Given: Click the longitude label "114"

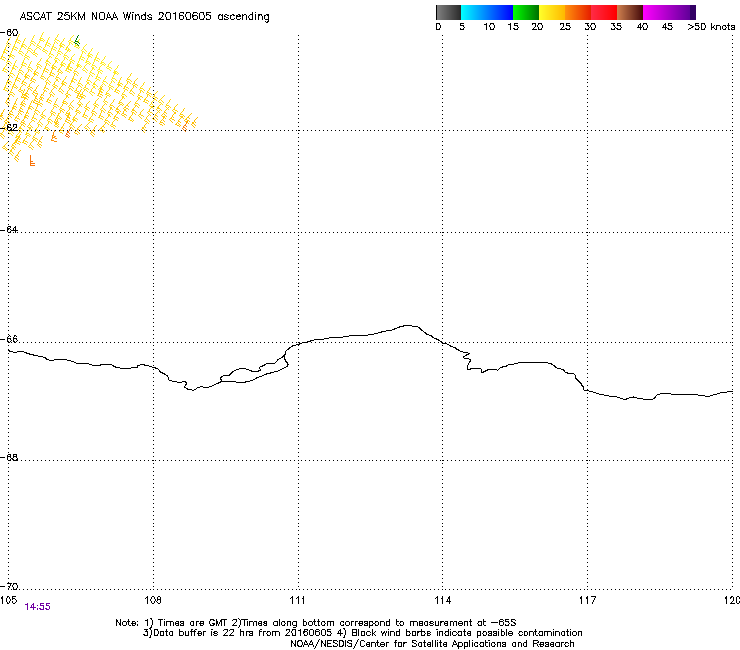Looking at the screenshot, I should click(x=443, y=600).
